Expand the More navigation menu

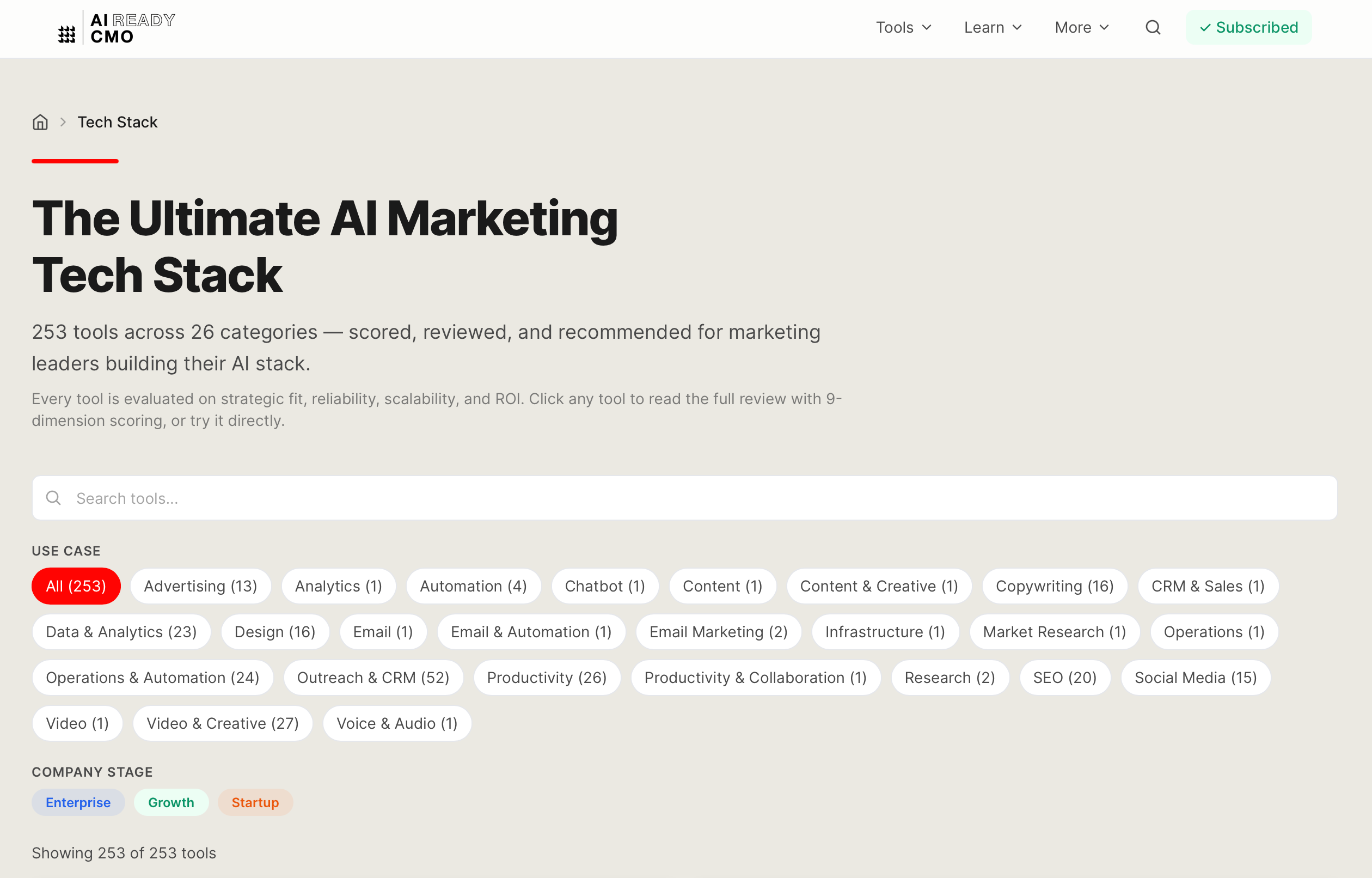1081,27
